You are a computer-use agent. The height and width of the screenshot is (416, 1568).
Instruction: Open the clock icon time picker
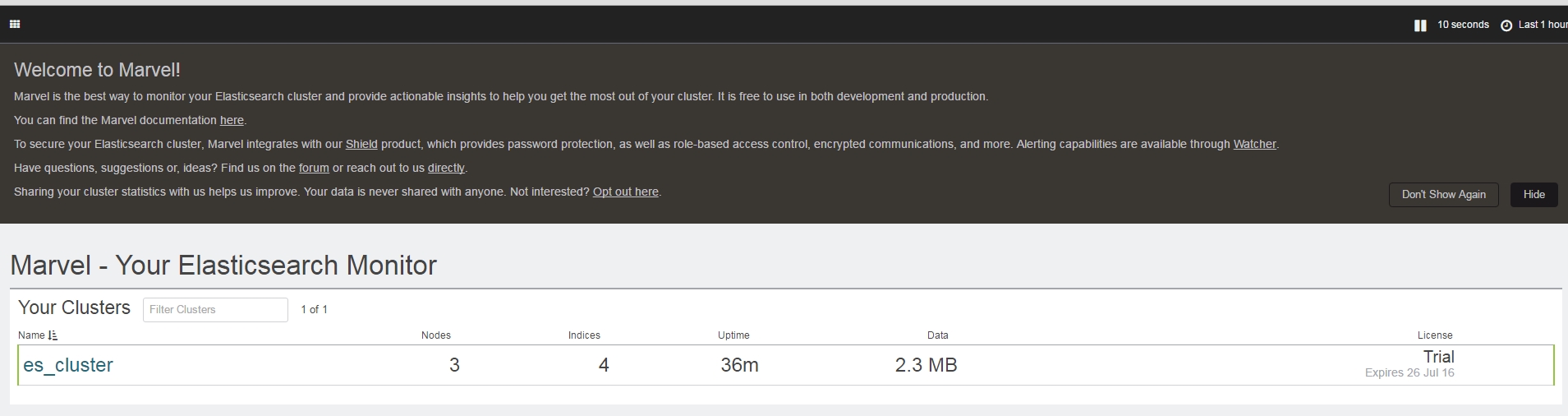[x=1506, y=25]
